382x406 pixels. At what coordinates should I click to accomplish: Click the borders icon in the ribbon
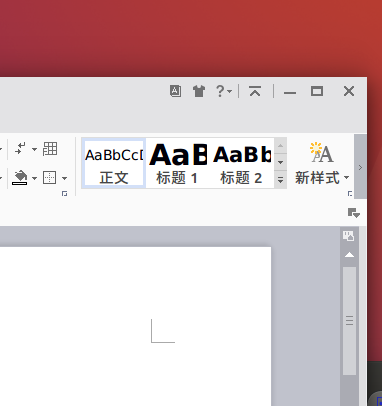pos(49,178)
